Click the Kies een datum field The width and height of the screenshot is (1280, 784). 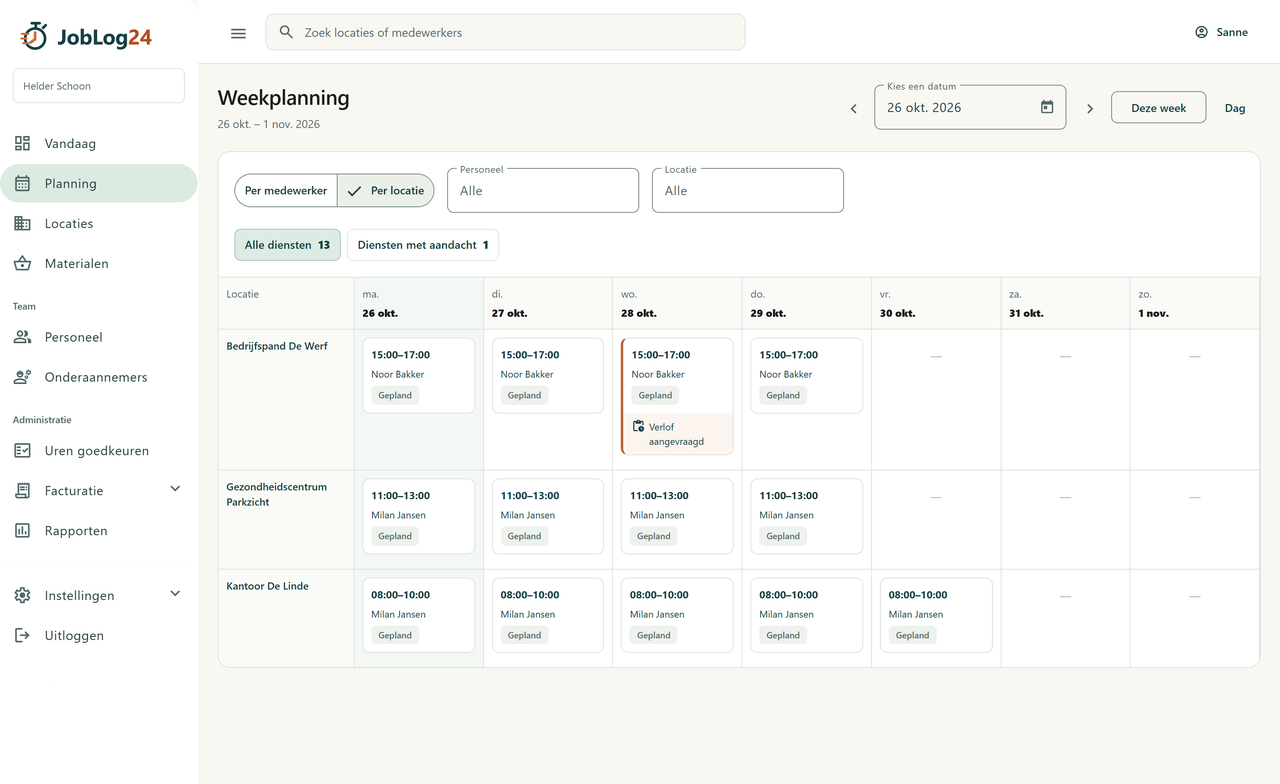[x=970, y=107]
